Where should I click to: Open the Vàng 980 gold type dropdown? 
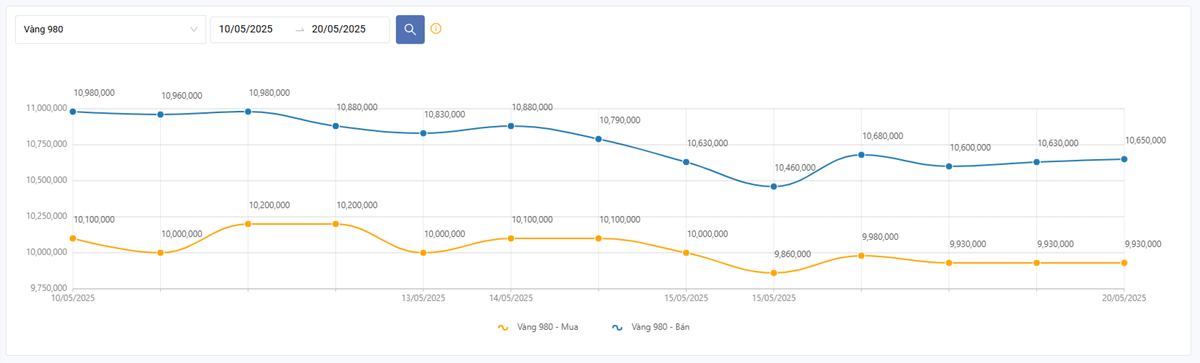coord(110,29)
